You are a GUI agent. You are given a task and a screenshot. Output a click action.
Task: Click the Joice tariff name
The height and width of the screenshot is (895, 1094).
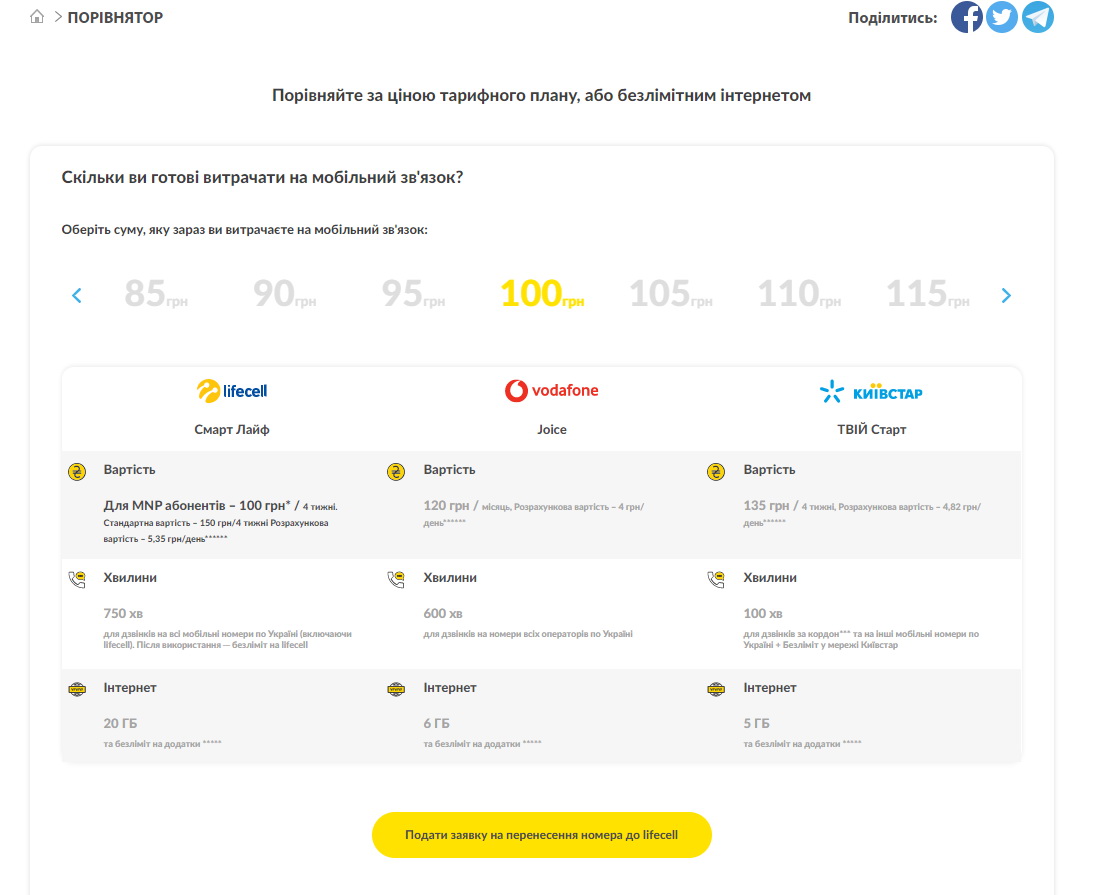pyautogui.click(x=551, y=430)
